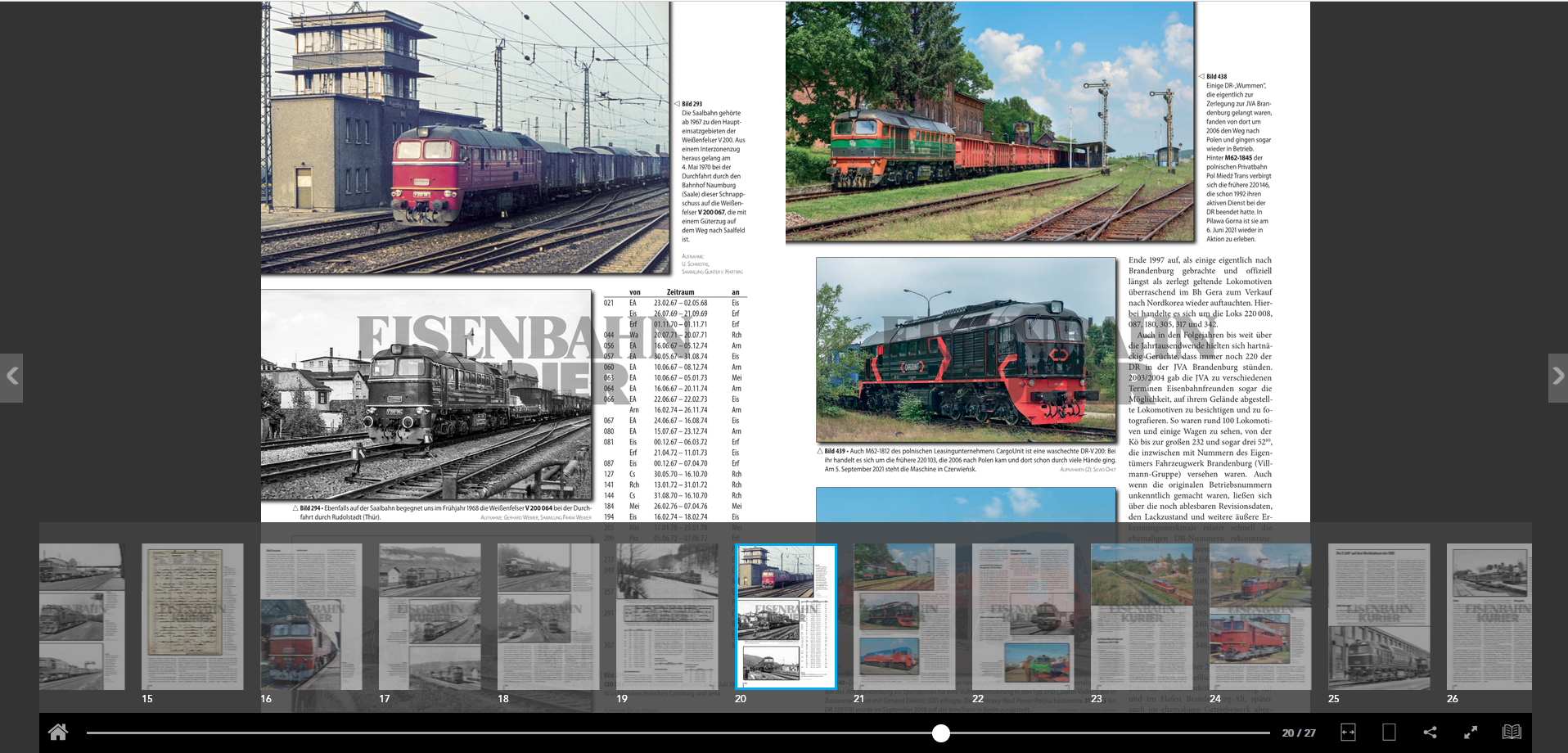The height and width of the screenshot is (753, 1568).
Task: Open page 22 thumbnail
Action: click(x=1023, y=616)
